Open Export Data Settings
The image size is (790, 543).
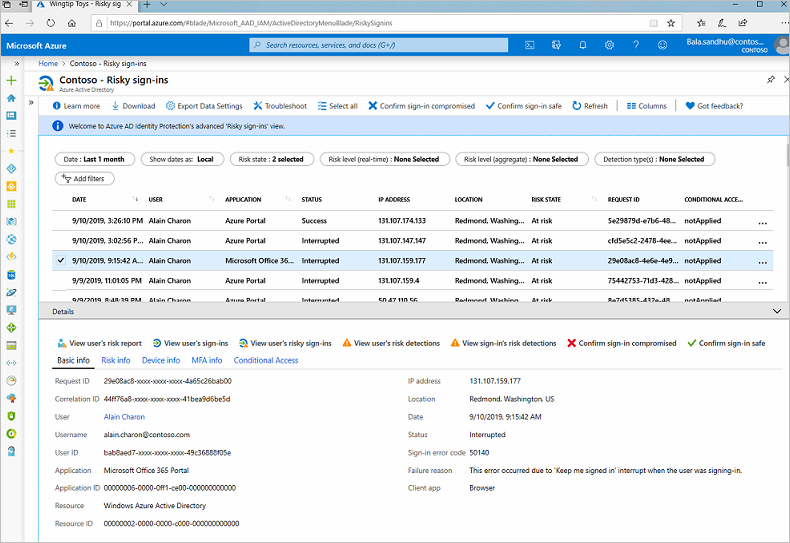coord(204,106)
